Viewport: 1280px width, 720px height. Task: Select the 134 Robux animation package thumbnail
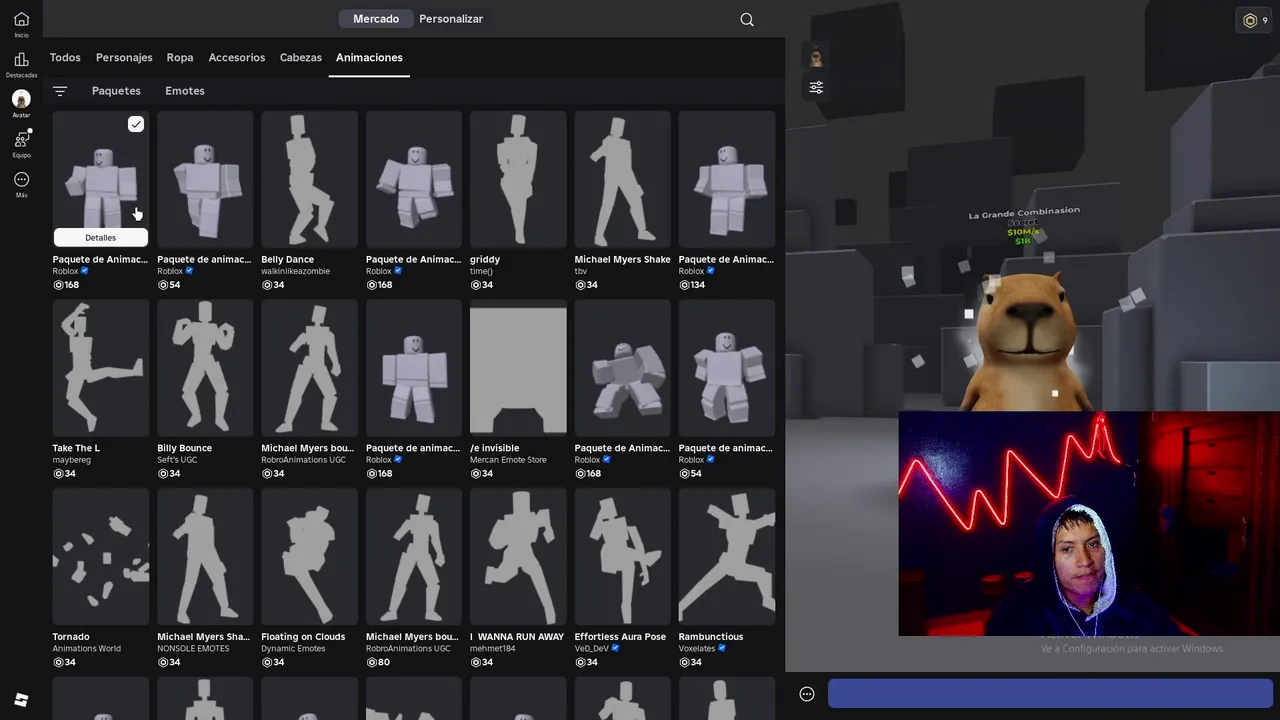pos(727,179)
